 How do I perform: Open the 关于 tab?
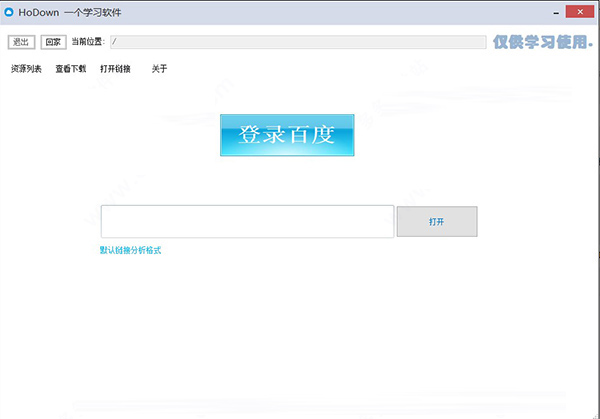click(159, 69)
